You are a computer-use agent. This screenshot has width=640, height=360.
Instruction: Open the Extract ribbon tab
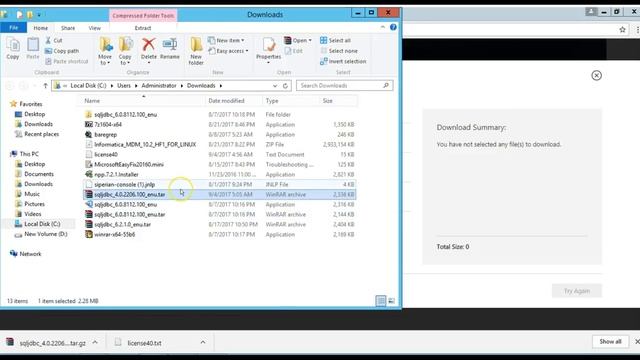[143, 28]
